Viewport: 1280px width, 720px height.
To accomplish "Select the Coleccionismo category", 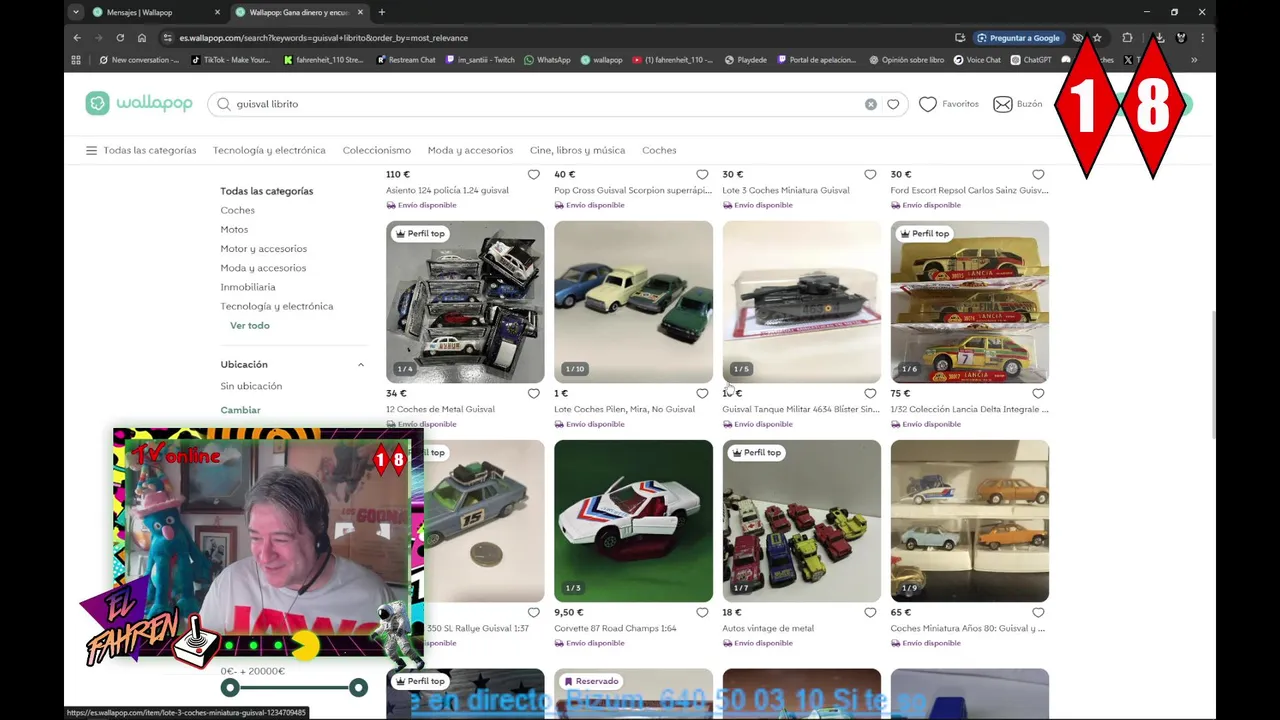I will point(377,151).
